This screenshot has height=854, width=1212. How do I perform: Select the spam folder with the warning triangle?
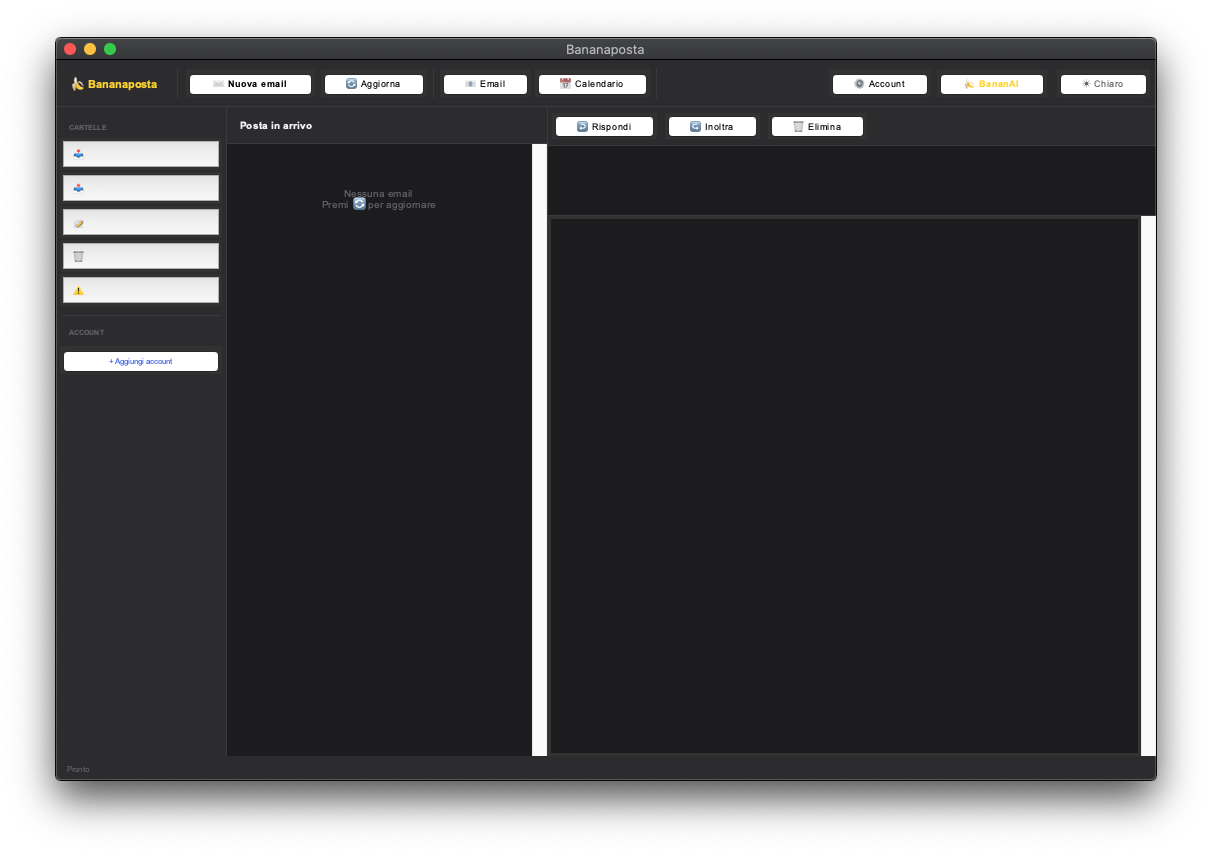click(x=141, y=290)
